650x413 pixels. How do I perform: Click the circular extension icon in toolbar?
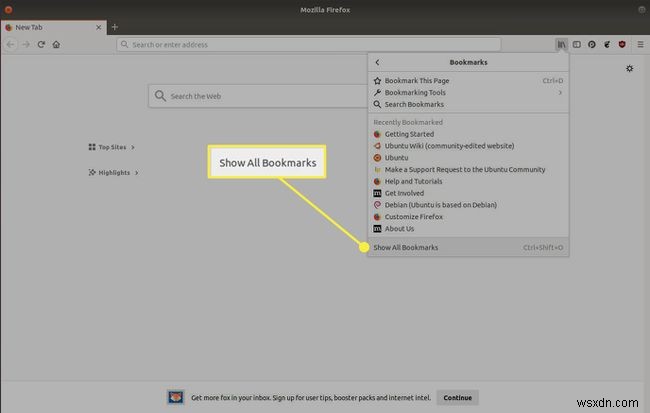592,44
